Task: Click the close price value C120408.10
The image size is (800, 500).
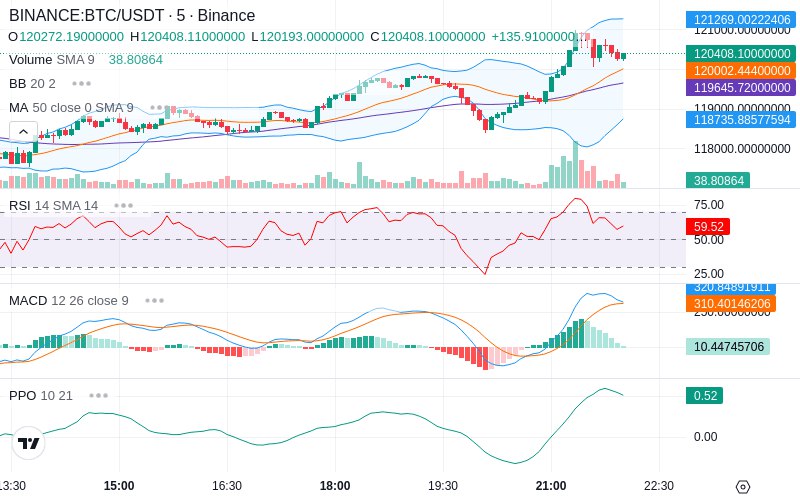Action: point(428,37)
